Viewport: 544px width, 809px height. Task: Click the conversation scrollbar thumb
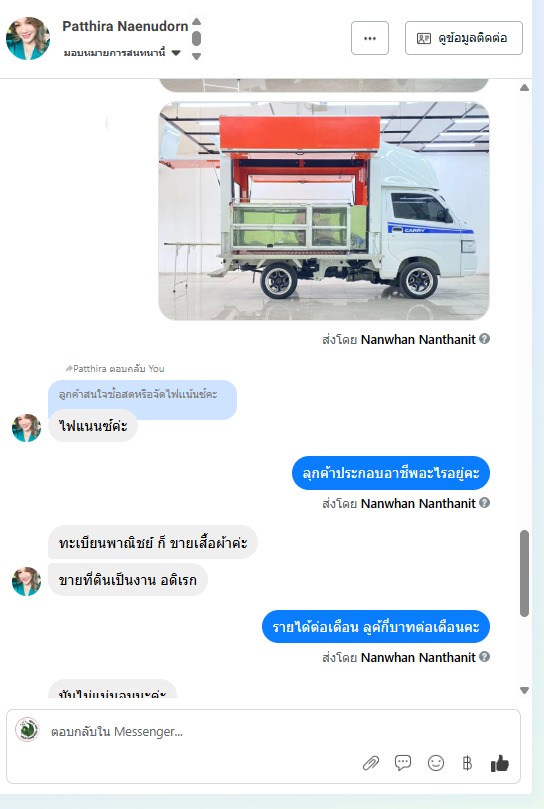pos(524,573)
